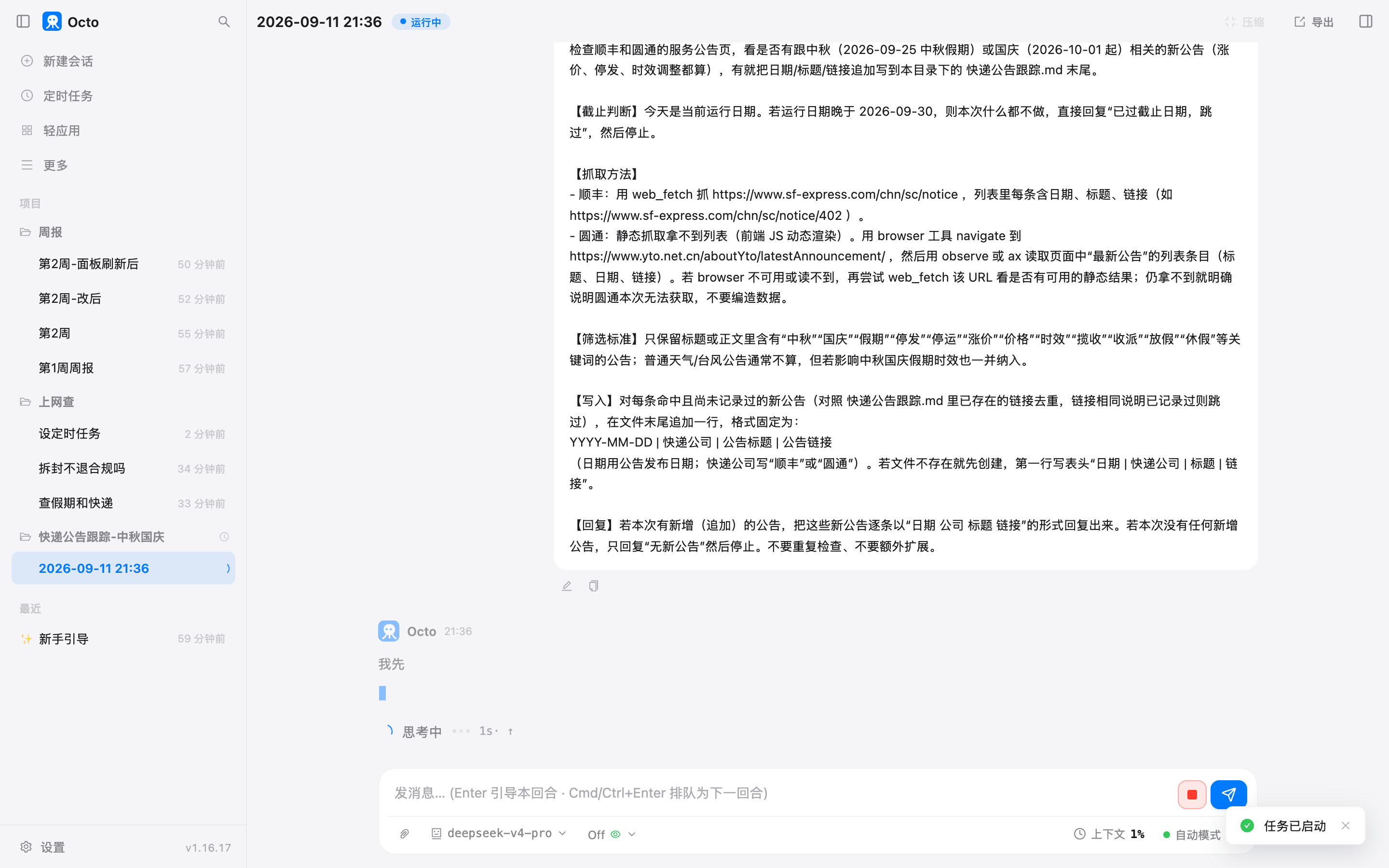
Task: Open conversation 拆封不退合规吗
Action: click(x=123, y=468)
